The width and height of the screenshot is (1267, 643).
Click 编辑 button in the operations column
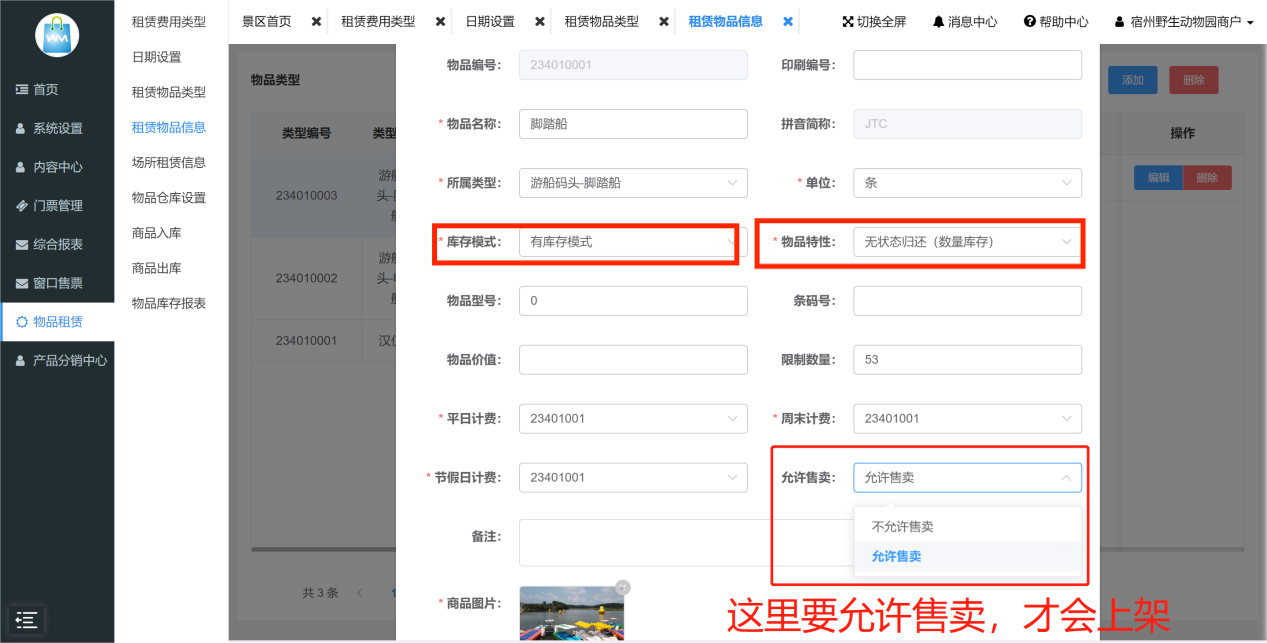[1158, 178]
